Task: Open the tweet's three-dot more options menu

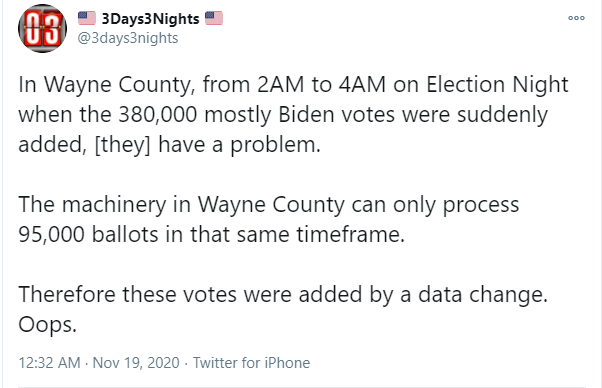Action: pyautogui.click(x=576, y=18)
